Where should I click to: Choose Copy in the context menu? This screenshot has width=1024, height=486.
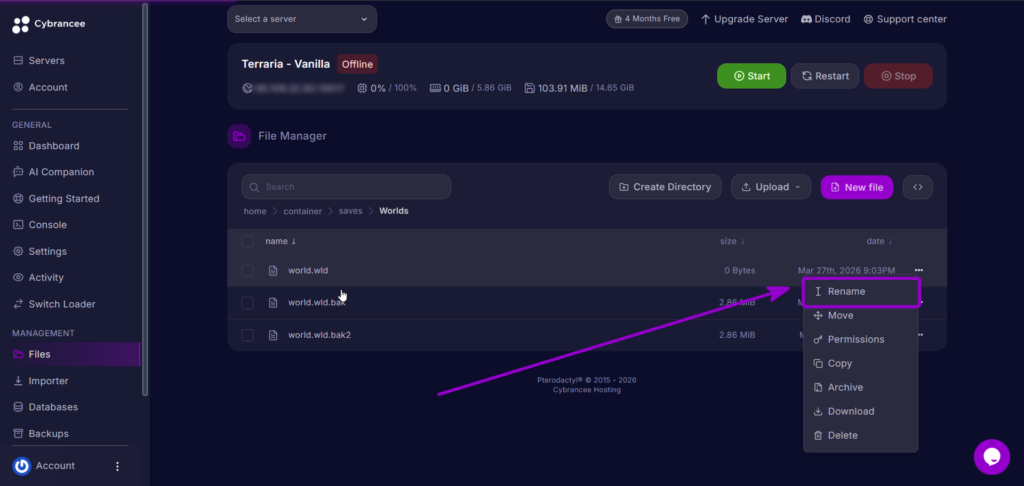pyautogui.click(x=860, y=363)
